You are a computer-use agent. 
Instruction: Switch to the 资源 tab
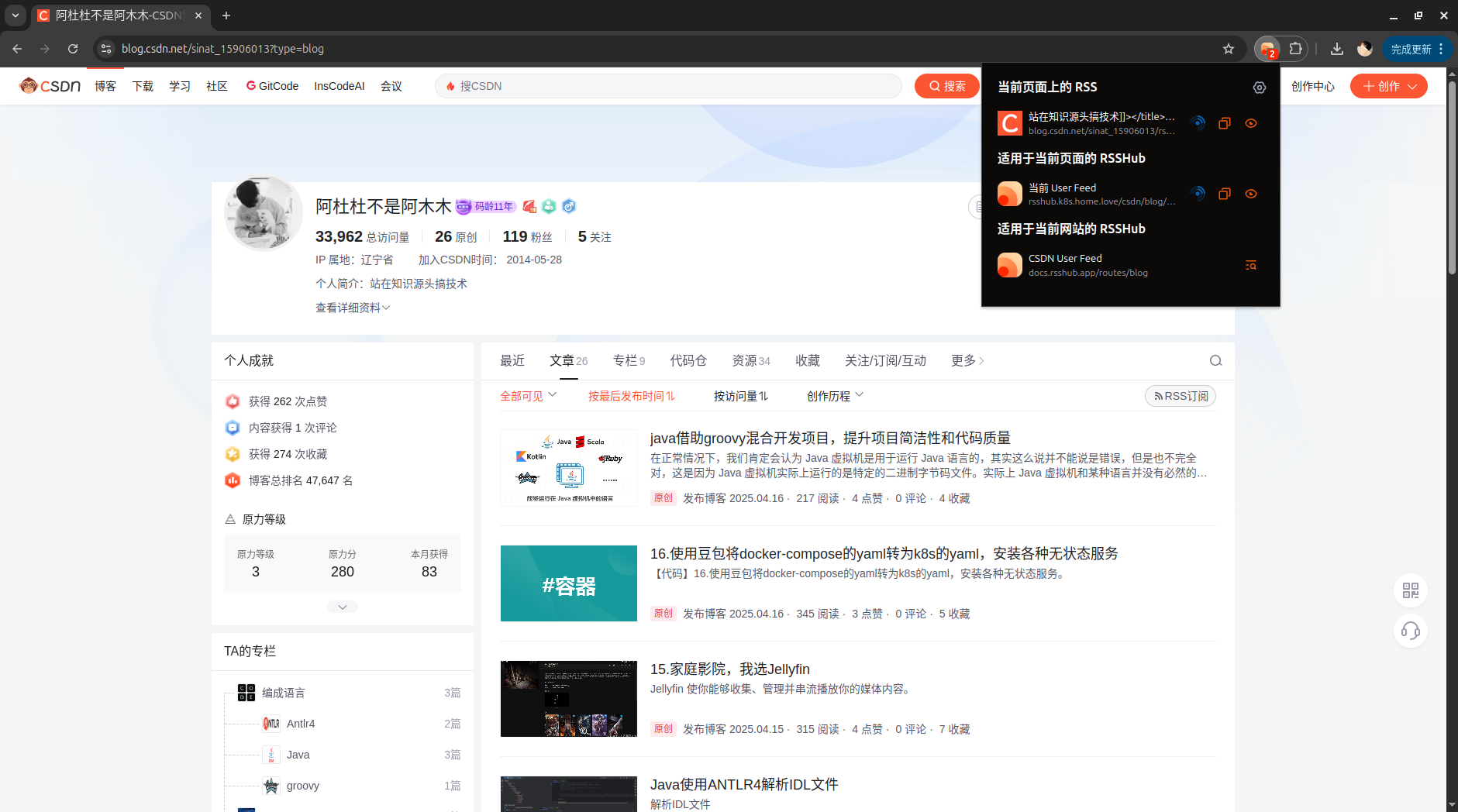tap(751, 360)
